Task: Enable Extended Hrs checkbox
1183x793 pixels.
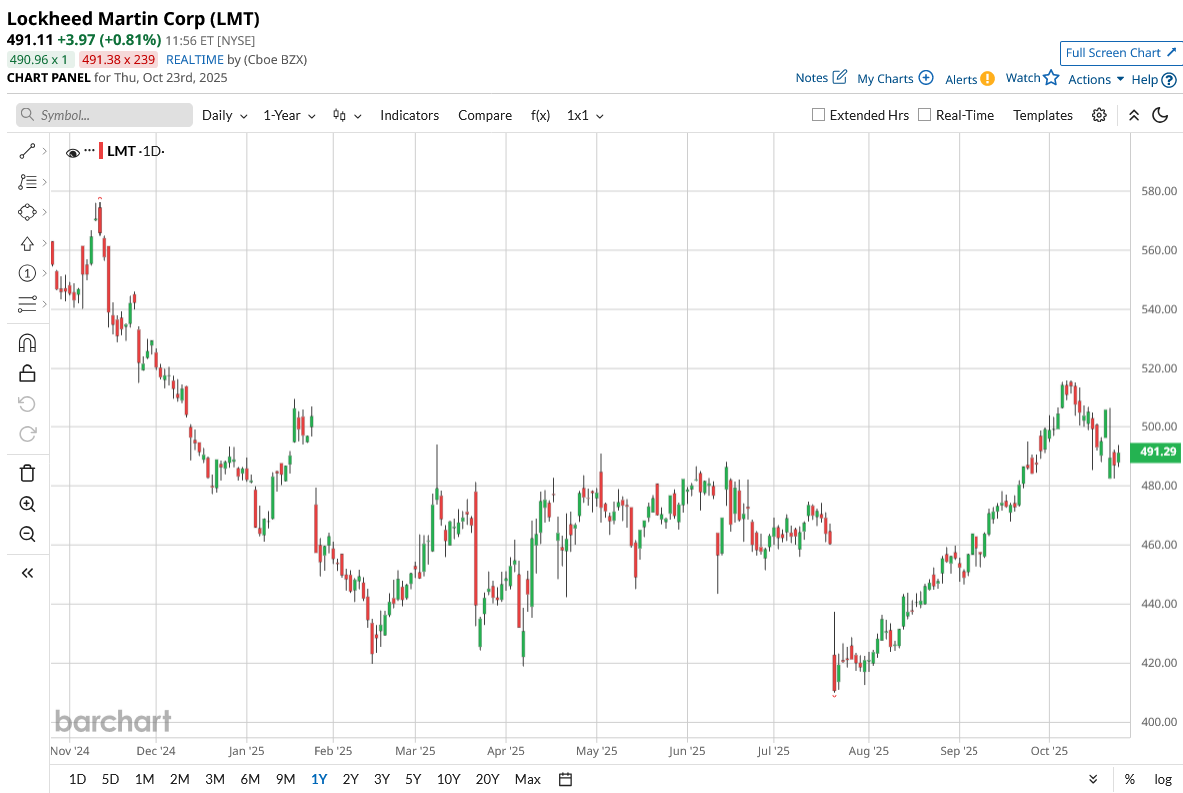Action: 818,115
